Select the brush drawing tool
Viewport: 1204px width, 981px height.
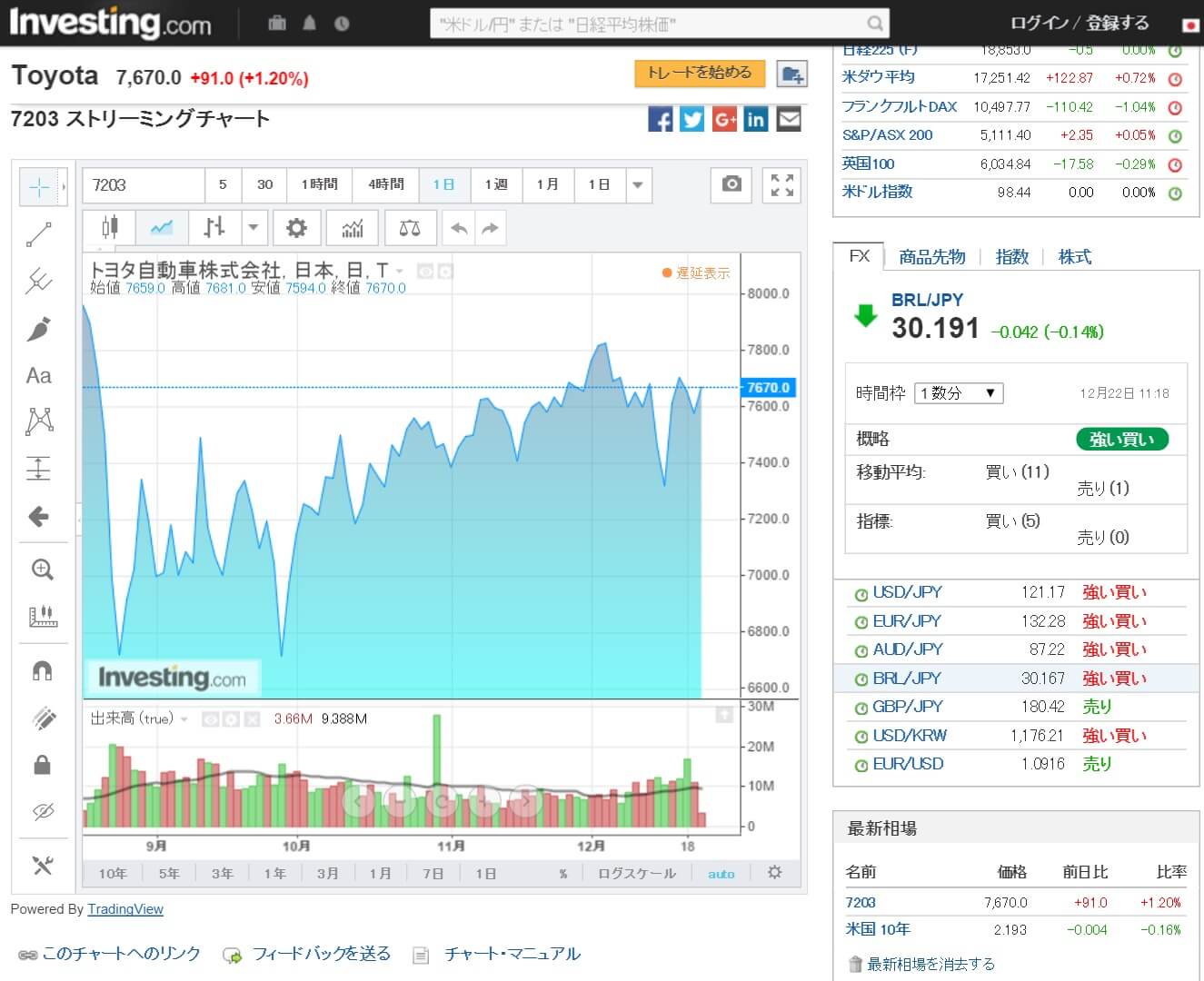[x=38, y=329]
